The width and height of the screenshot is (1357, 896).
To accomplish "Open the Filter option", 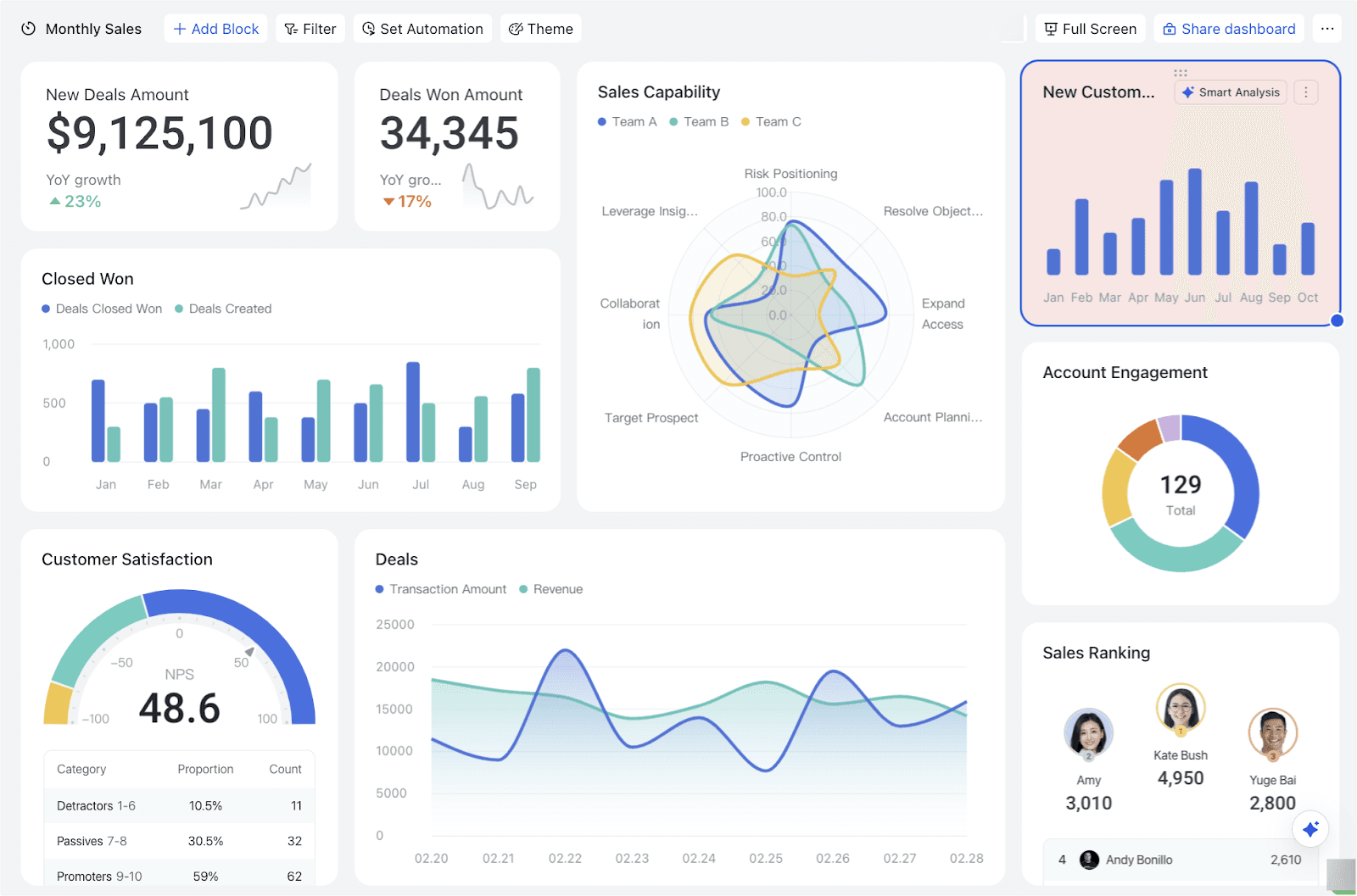I will click(x=310, y=29).
